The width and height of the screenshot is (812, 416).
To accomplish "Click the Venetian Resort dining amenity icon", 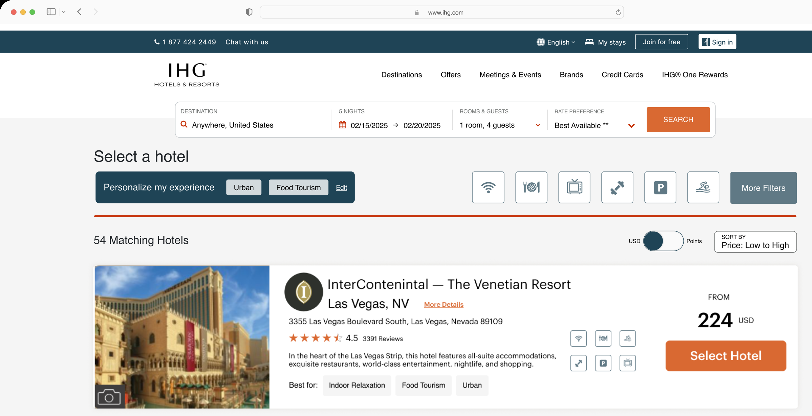I will (x=603, y=339).
